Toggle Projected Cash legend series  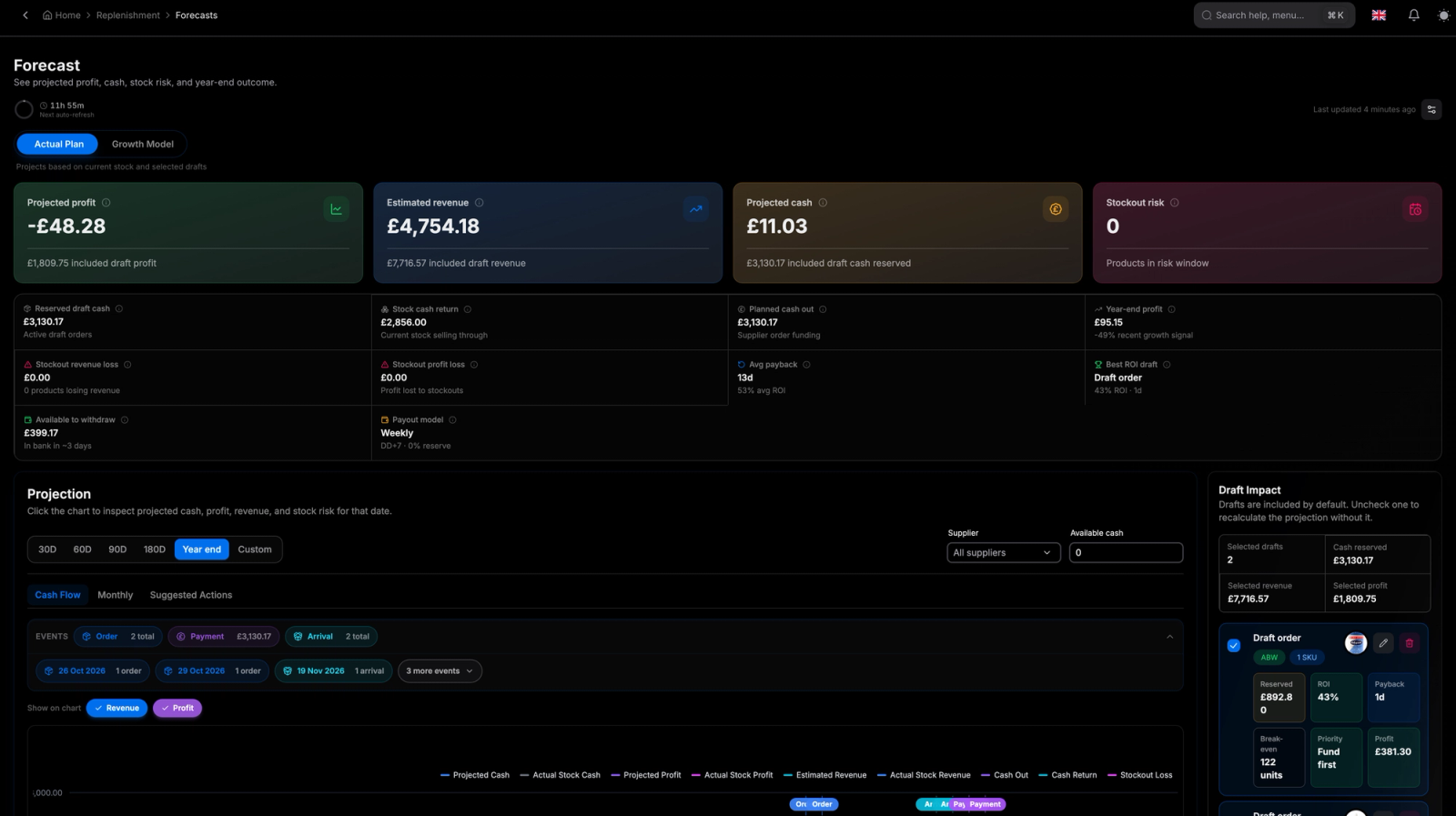tap(475, 775)
